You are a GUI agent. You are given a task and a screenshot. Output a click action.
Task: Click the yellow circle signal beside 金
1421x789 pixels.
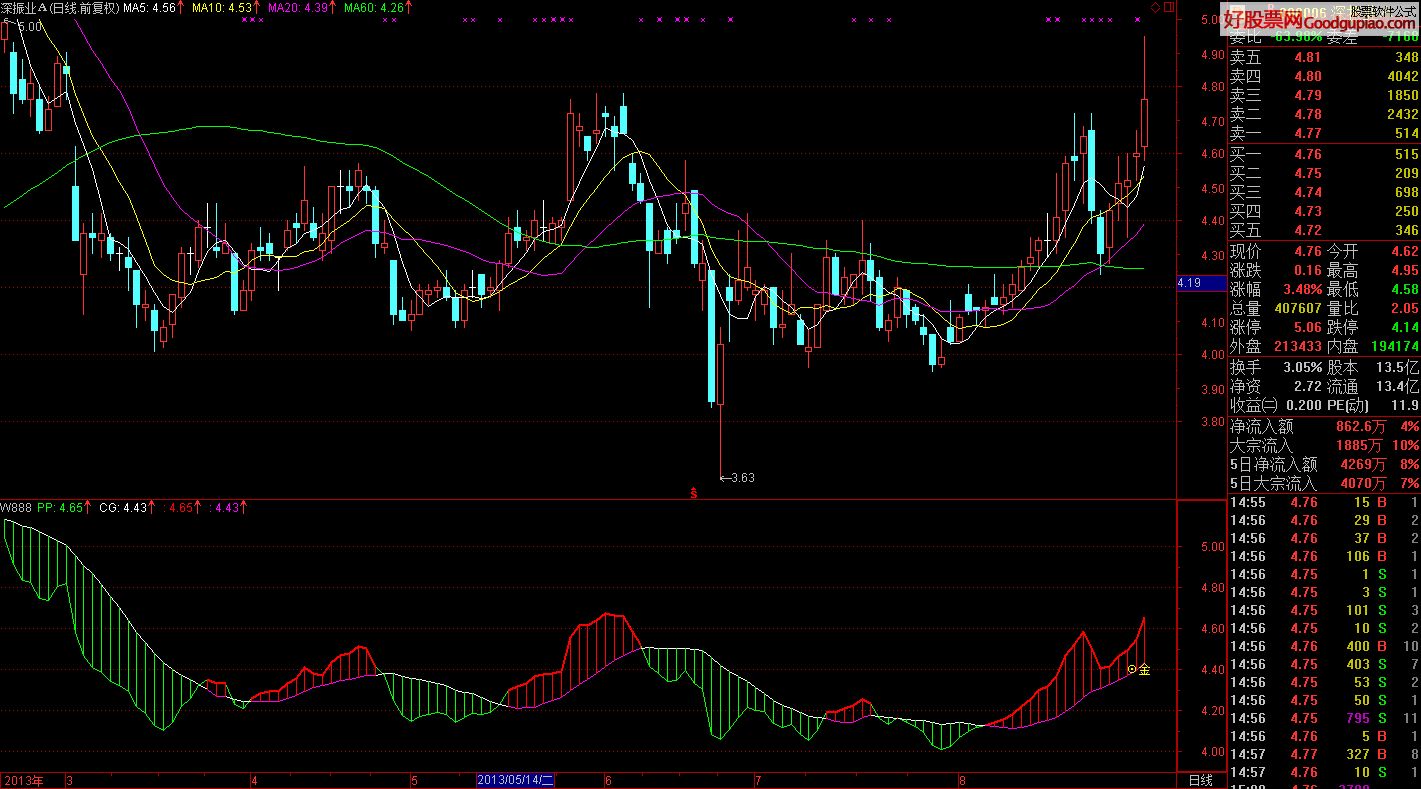[1133, 669]
